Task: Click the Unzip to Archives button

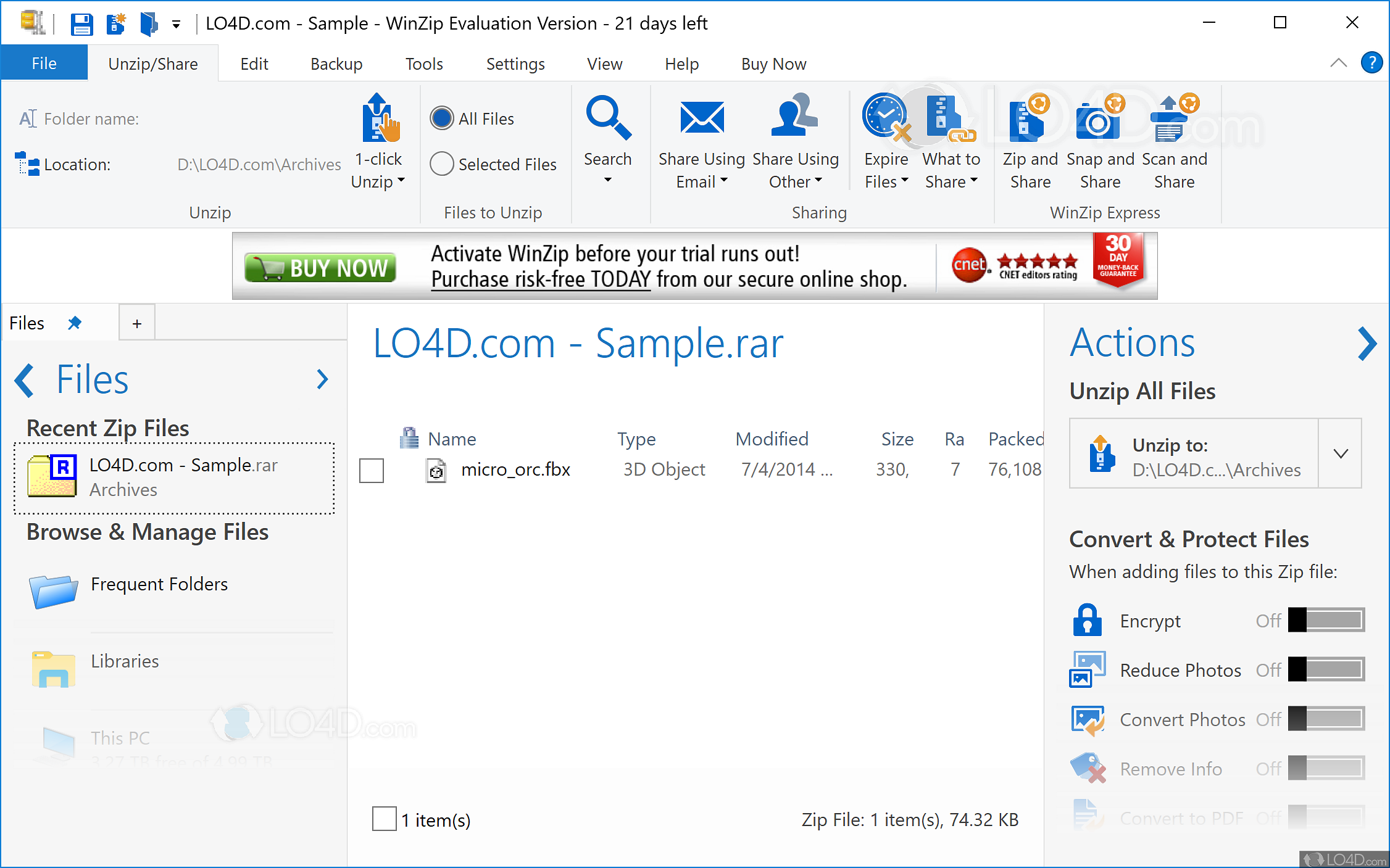Action: (1194, 454)
